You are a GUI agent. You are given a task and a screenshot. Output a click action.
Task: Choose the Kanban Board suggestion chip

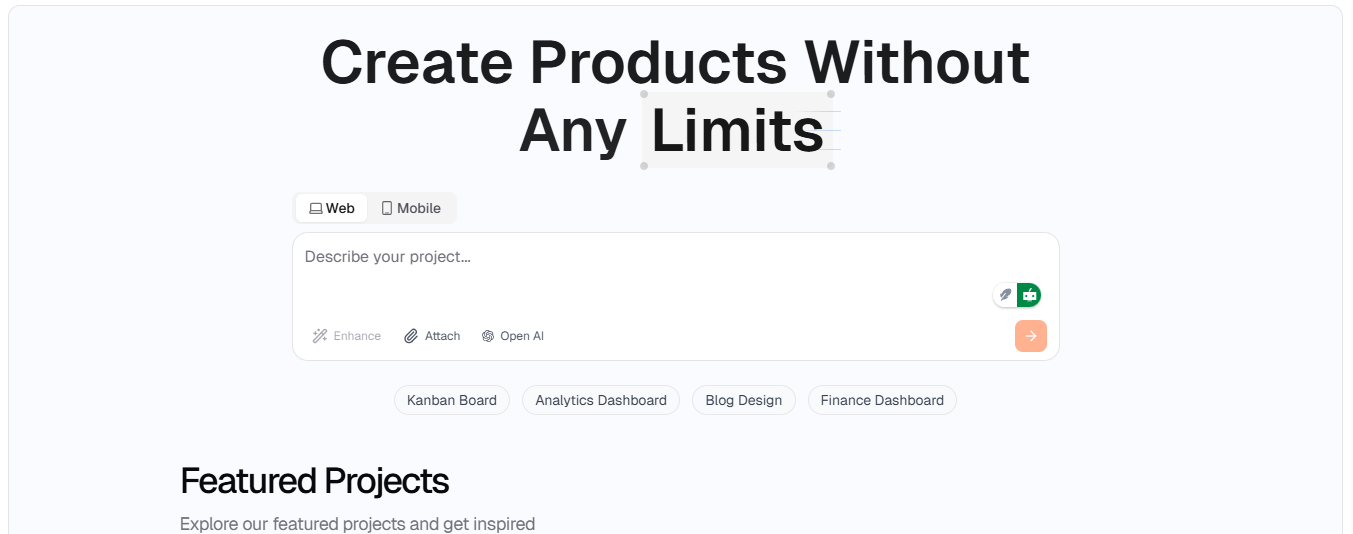452,400
